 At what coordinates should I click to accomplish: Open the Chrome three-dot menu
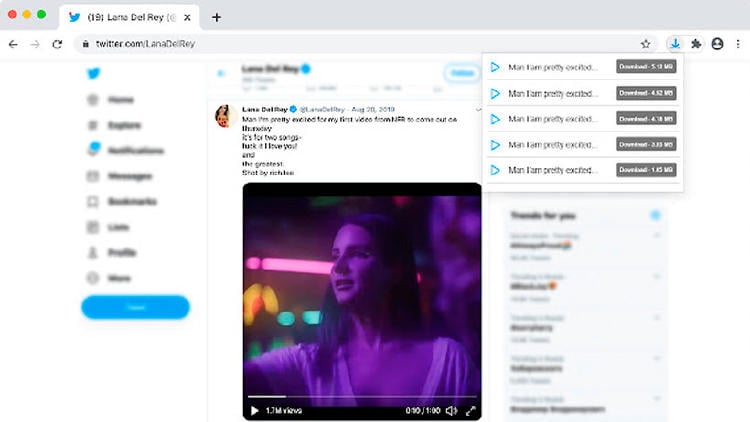[738, 44]
